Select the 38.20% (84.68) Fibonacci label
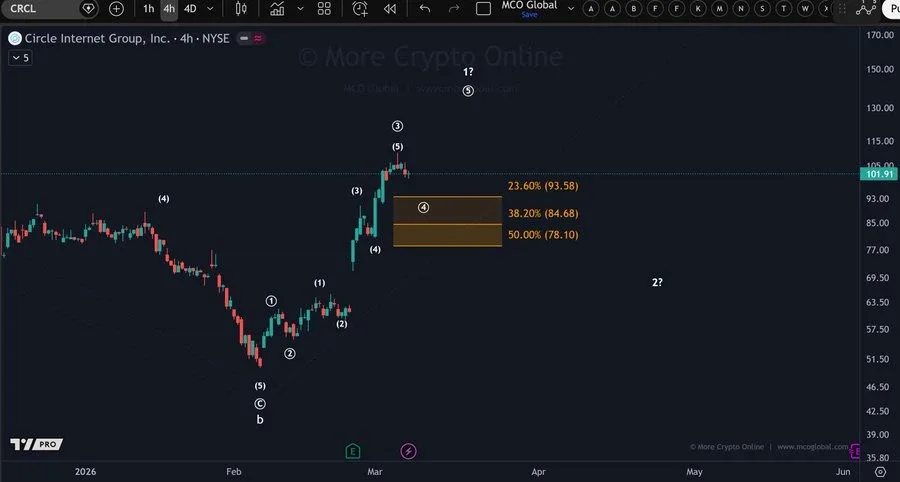Screen dimensions: 900x482 tap(543, 213)
